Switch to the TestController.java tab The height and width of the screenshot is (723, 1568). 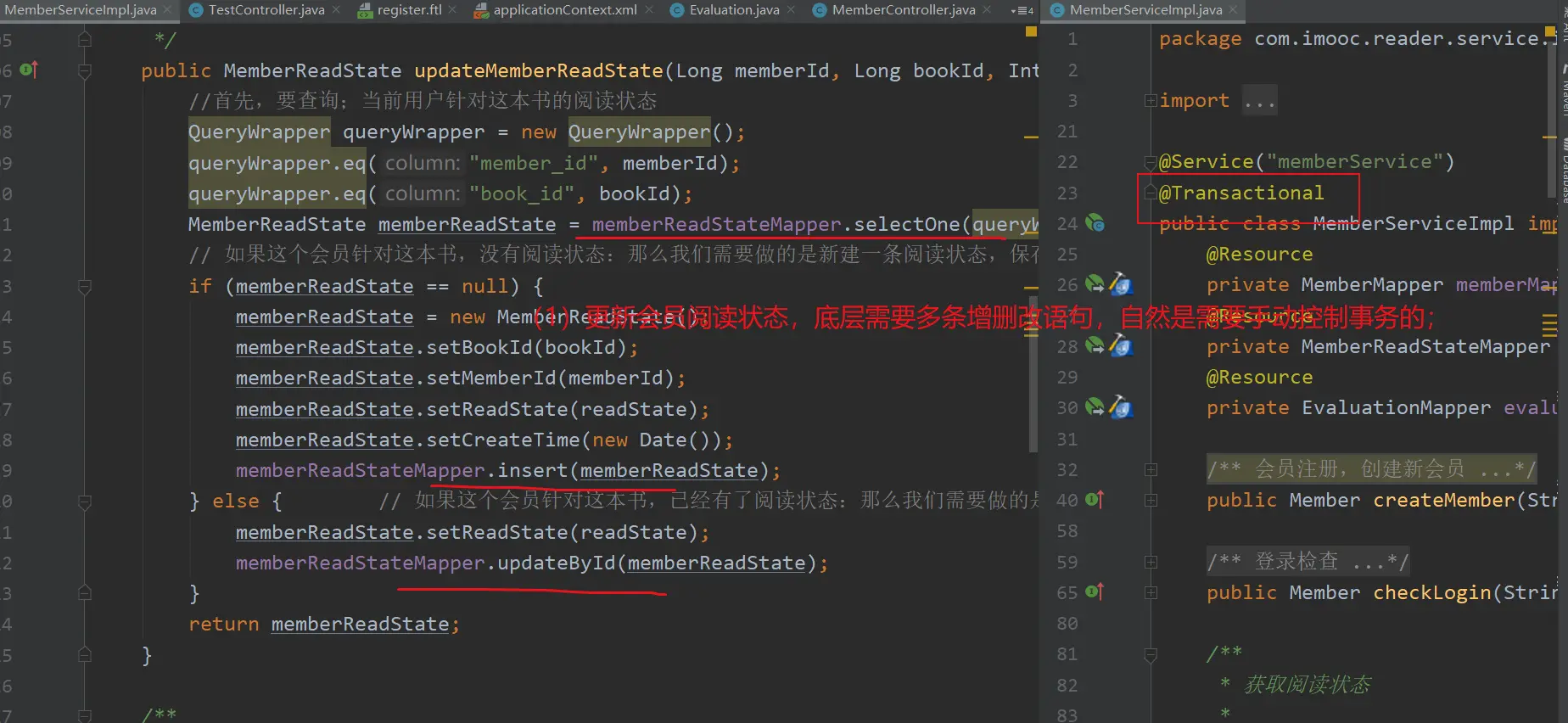[x=266, y=10]
